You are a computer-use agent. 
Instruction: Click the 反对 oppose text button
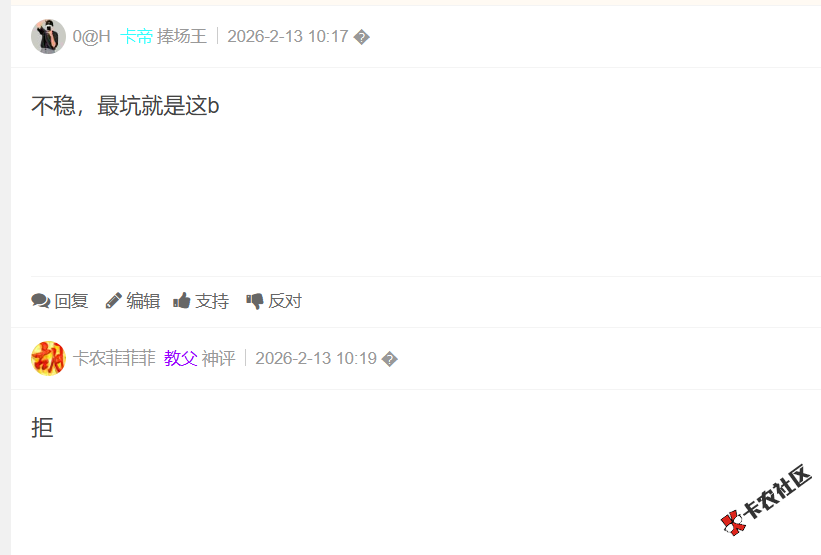pos(285,301)
